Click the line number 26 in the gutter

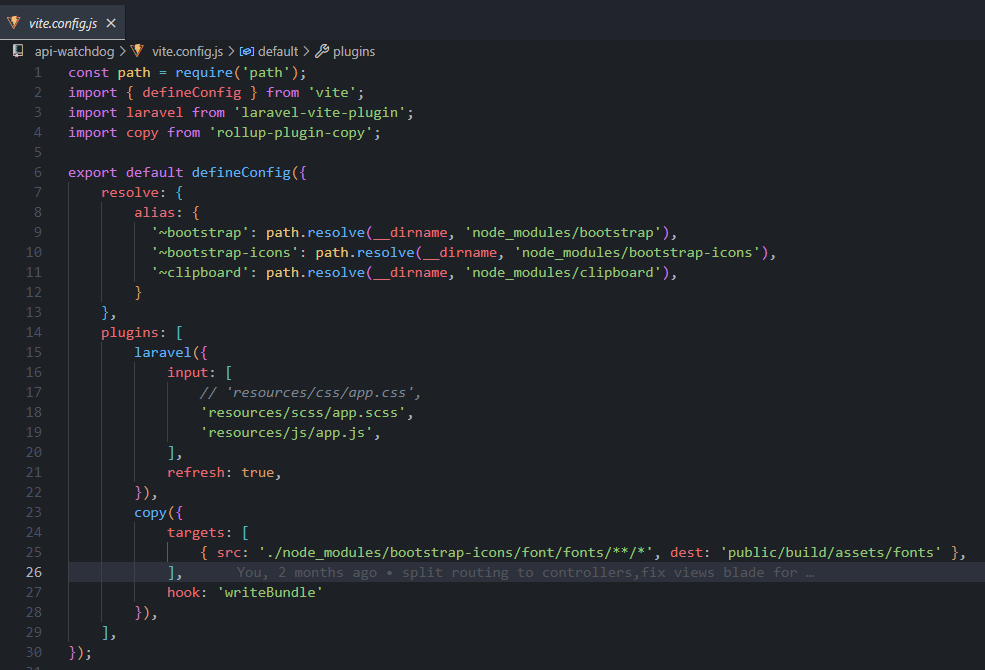coord(34,572)
